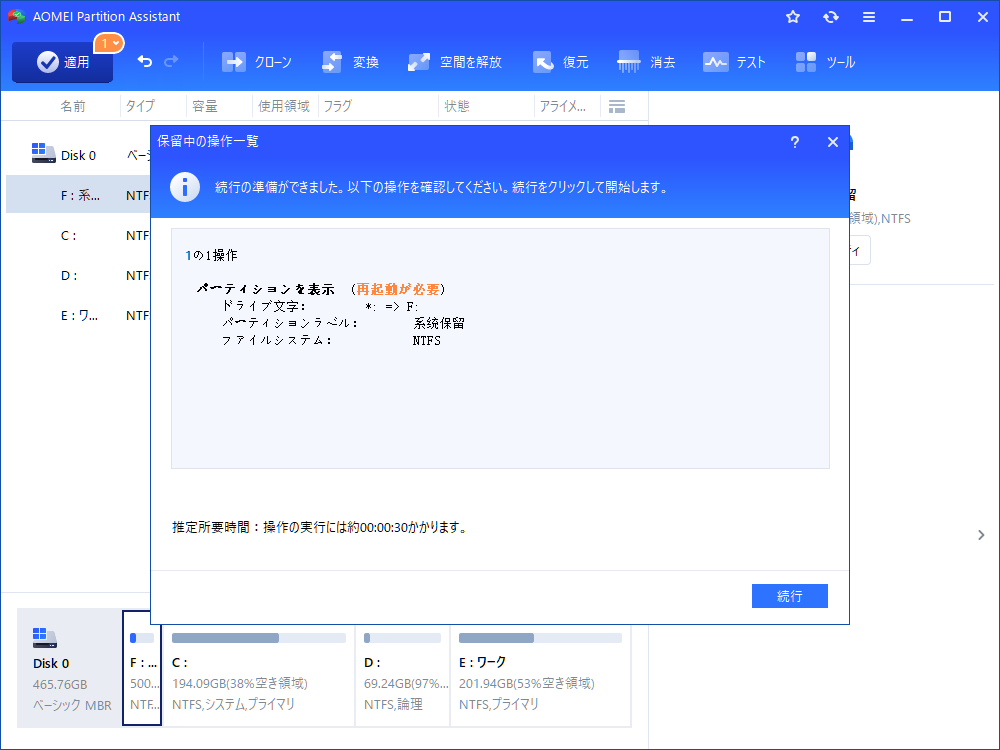Click the help question mark in dialog
1000x750 pixels.
click(x=795, y=142)
